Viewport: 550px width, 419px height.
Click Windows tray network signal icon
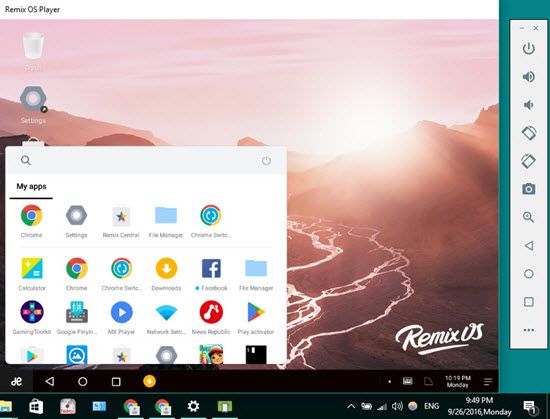pos(382,407)
